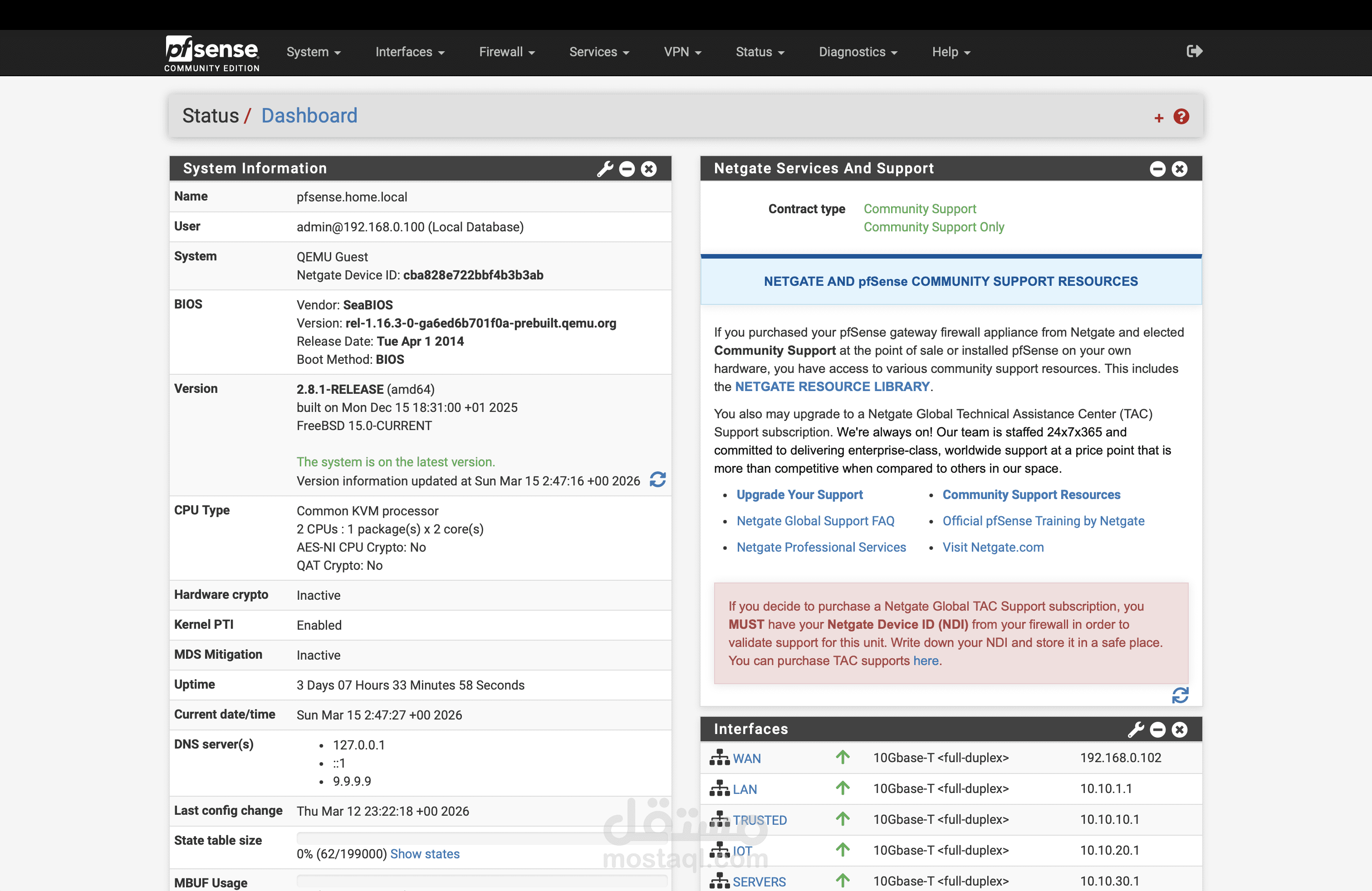Refresh version information update check

point(658,480)
